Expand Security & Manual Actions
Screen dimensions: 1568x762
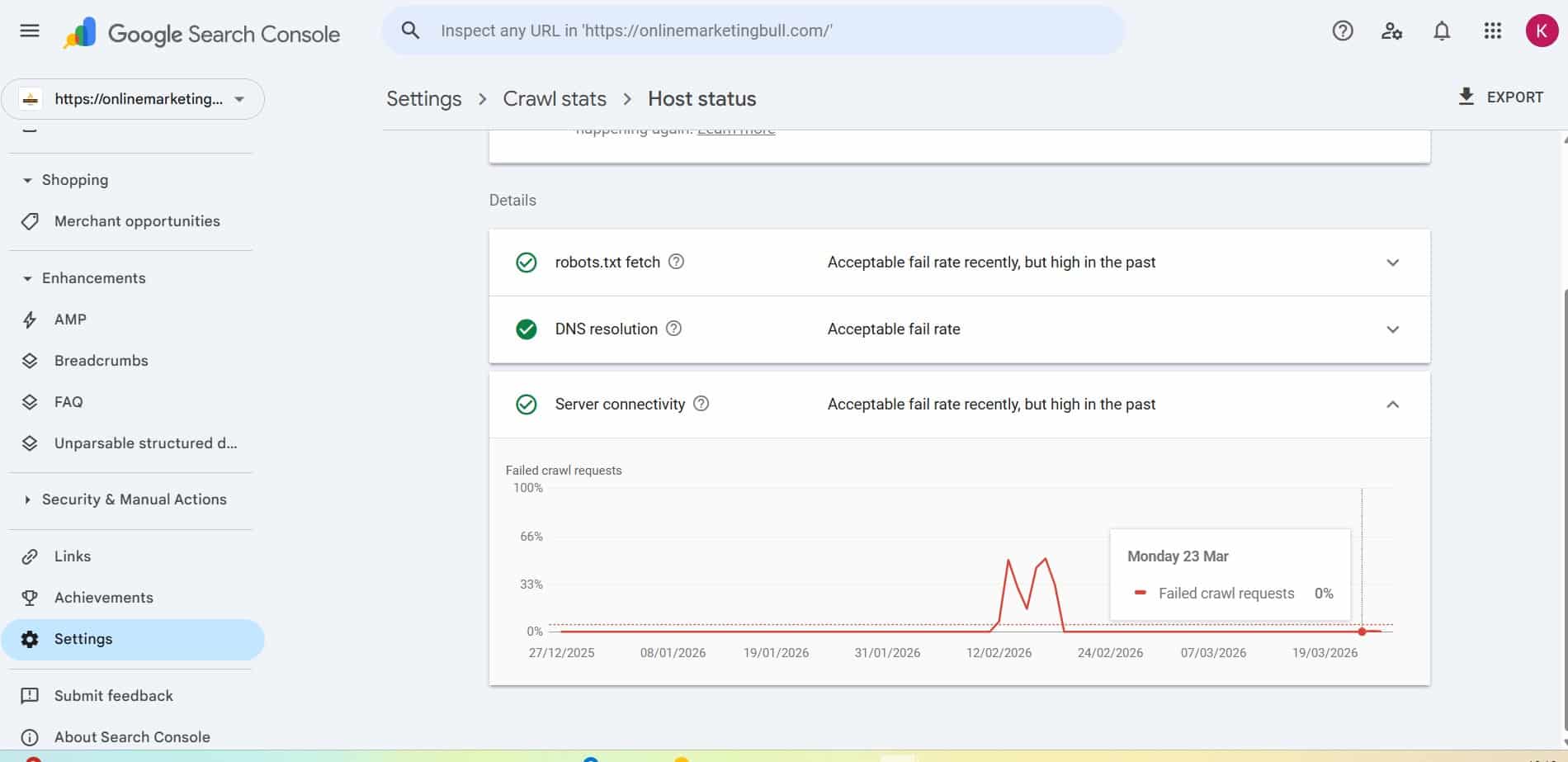(27, 499)
